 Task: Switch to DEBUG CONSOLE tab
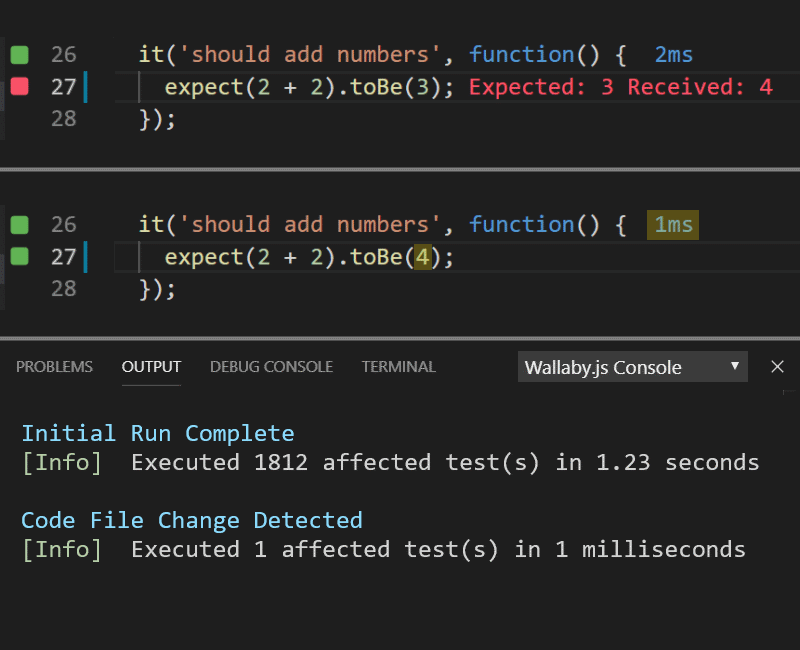click(x=271, y=367)
